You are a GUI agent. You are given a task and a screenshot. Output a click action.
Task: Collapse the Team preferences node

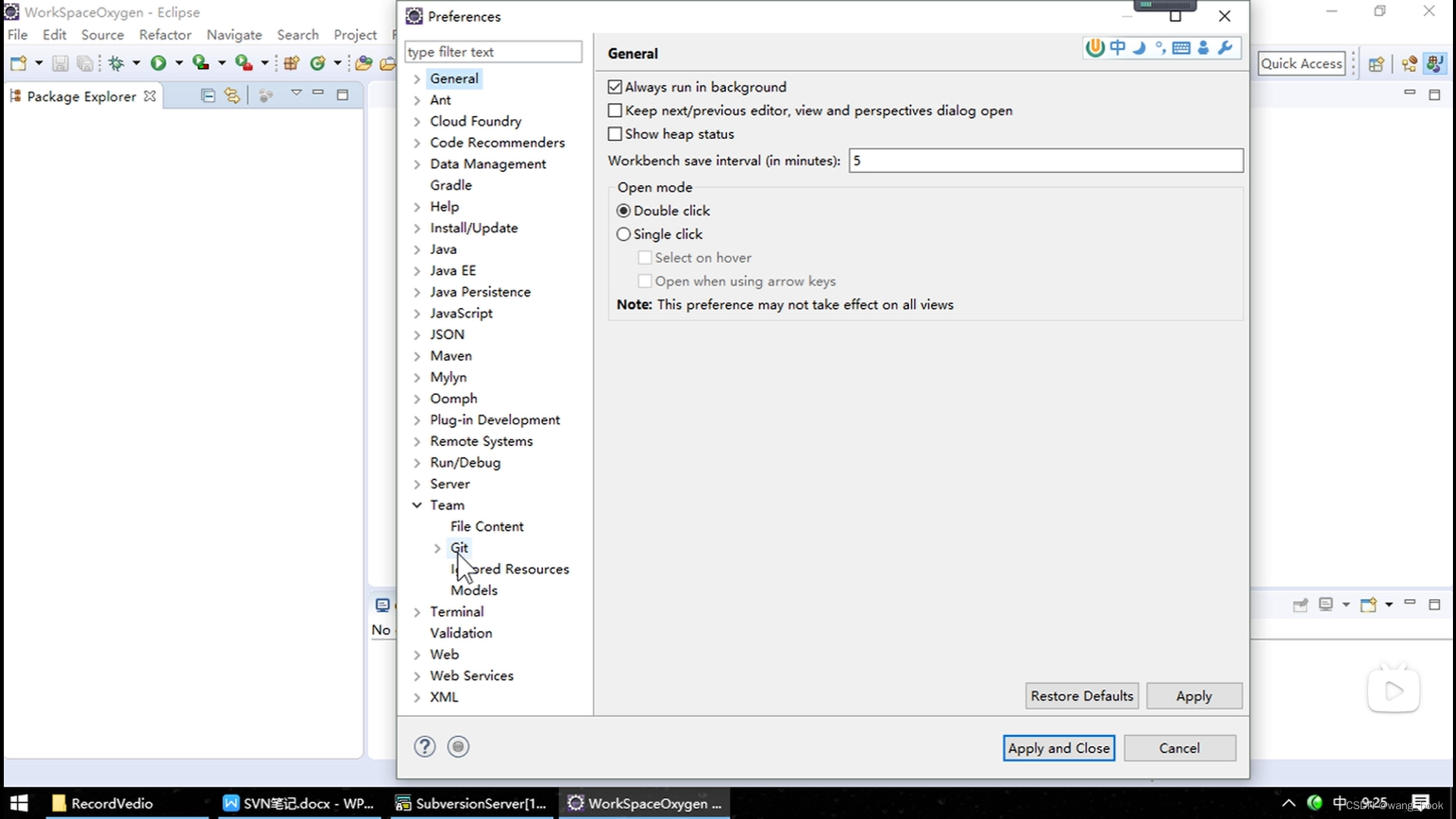tap(417, 505)
